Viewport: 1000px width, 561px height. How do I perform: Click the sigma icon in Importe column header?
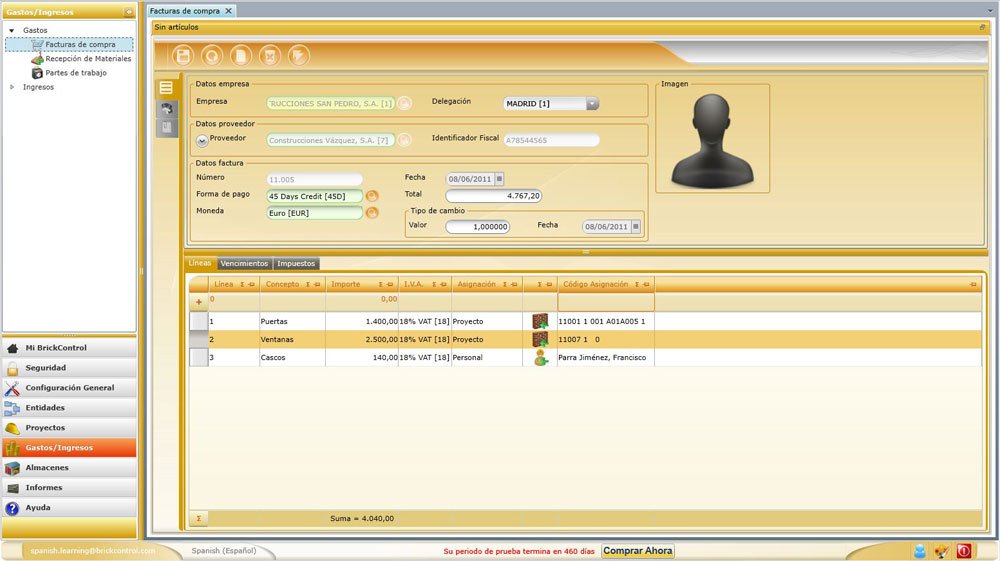click(x=381, y=284)
